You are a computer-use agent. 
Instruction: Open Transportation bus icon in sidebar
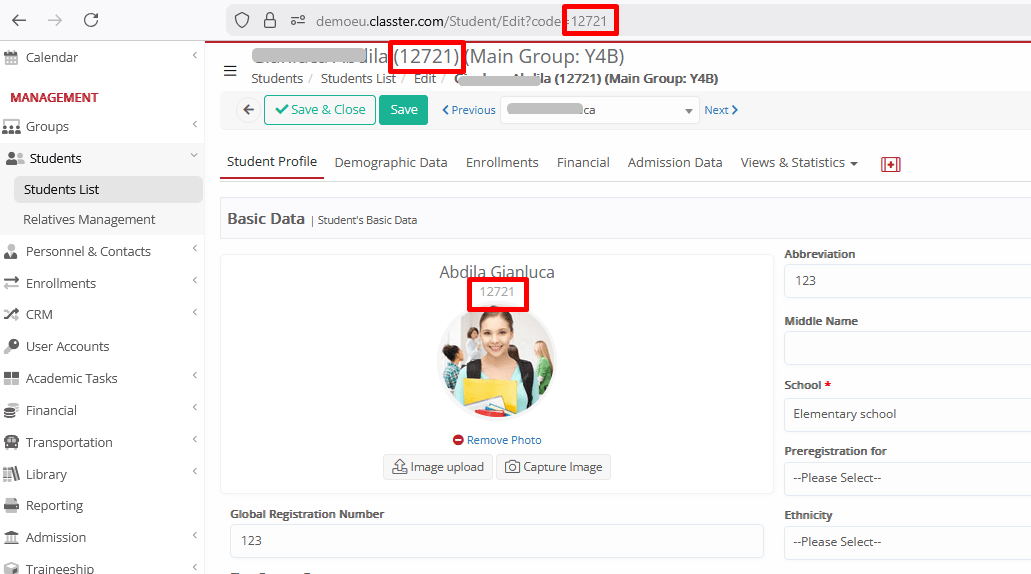(12, 442)
